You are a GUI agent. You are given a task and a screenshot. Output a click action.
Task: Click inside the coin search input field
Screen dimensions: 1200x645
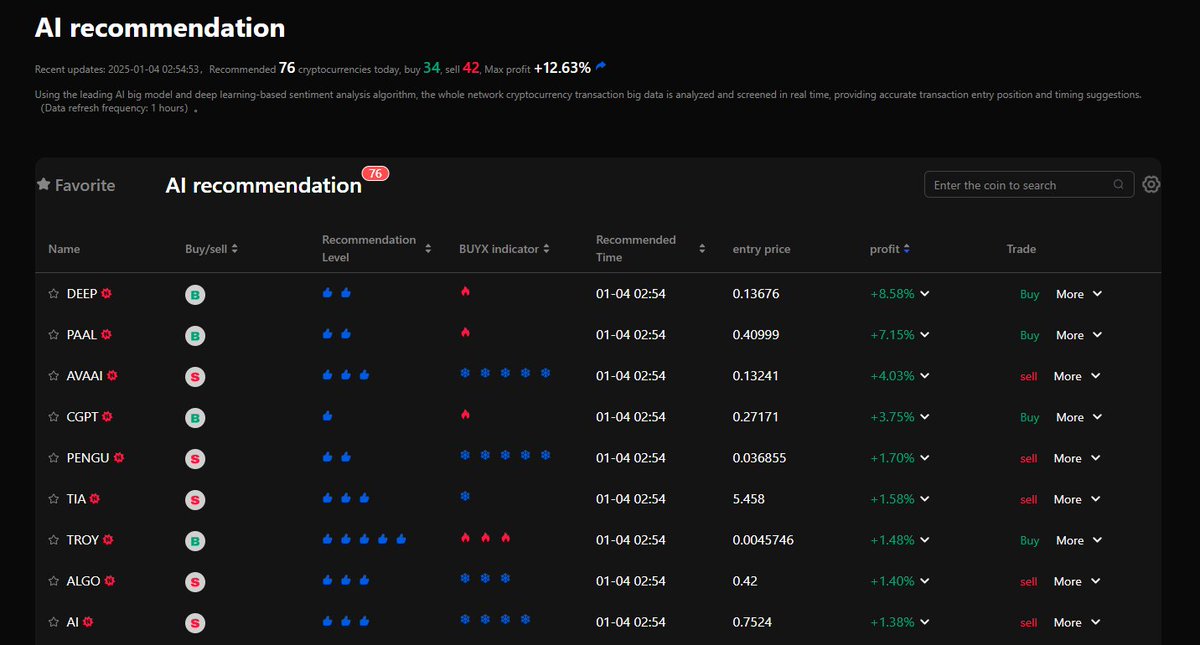(1010, 184)
